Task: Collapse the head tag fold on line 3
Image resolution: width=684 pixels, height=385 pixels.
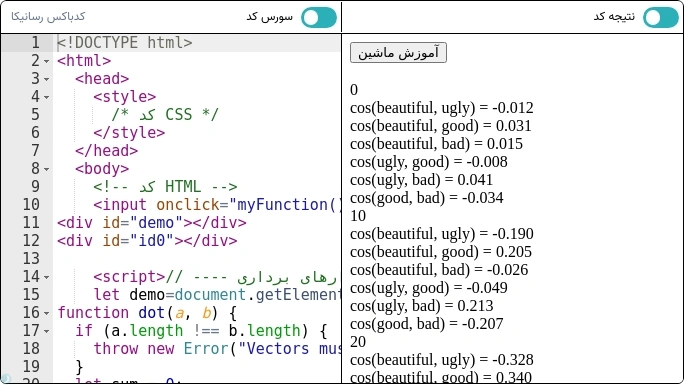Action: pos(47,79)
